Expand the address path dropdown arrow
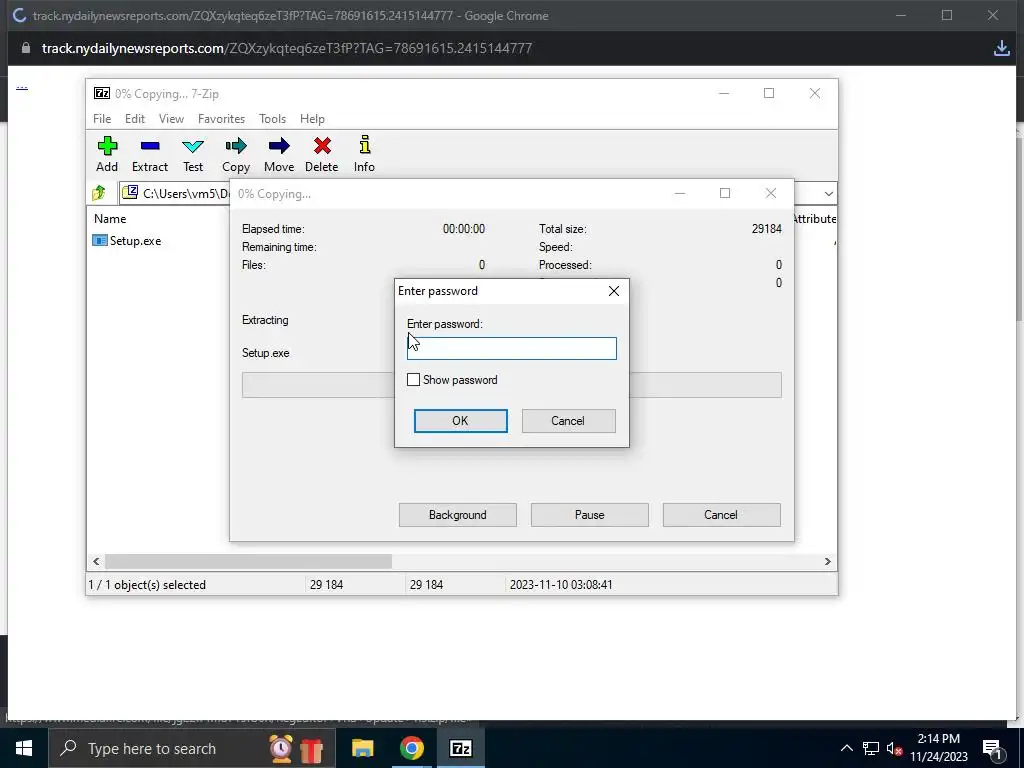The image size is (1024, 768). point(828,193)
